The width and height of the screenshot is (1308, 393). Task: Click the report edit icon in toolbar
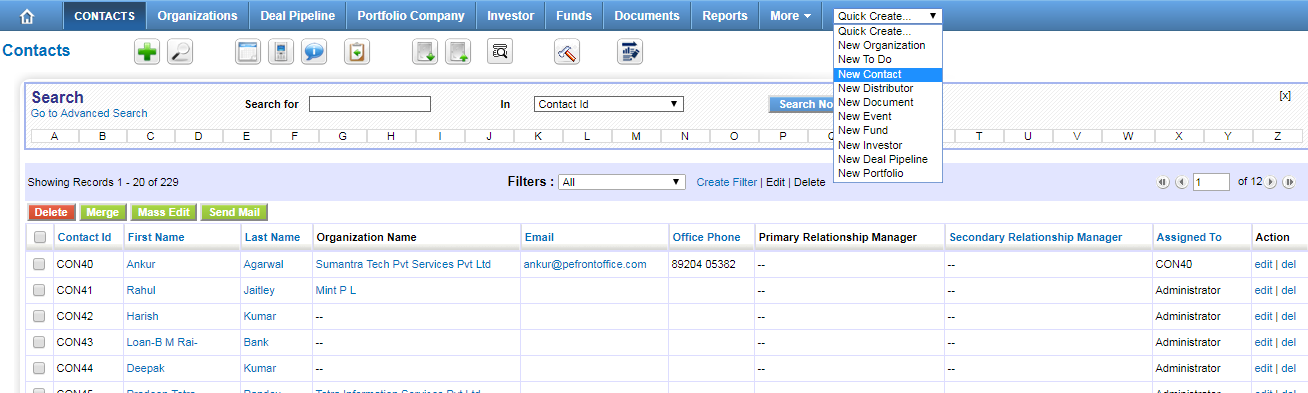tap(630, 52)
